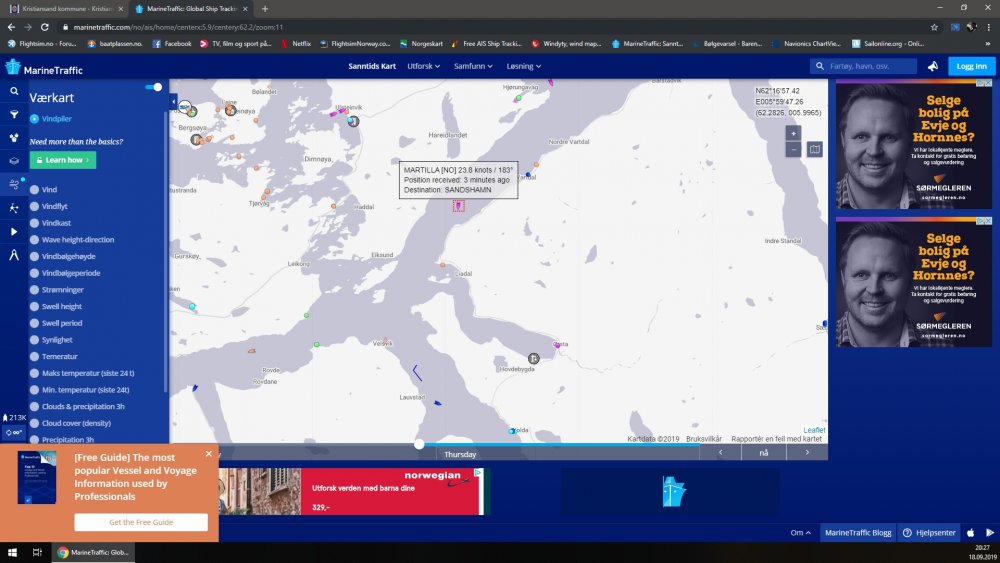The width and height of the screenshot is (1000, 563).
Task: Expand the Samfunn dropdown menu
Action: click(473, 66)
